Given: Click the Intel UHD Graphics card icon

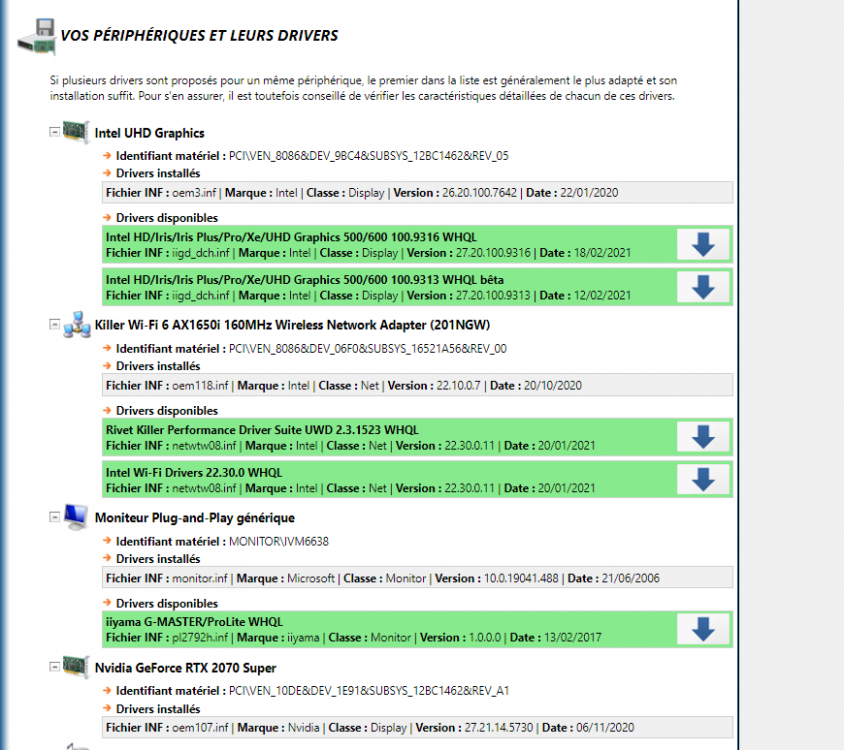Looking at the screenshot, I should pyautogui.click(x=76, y=132).
